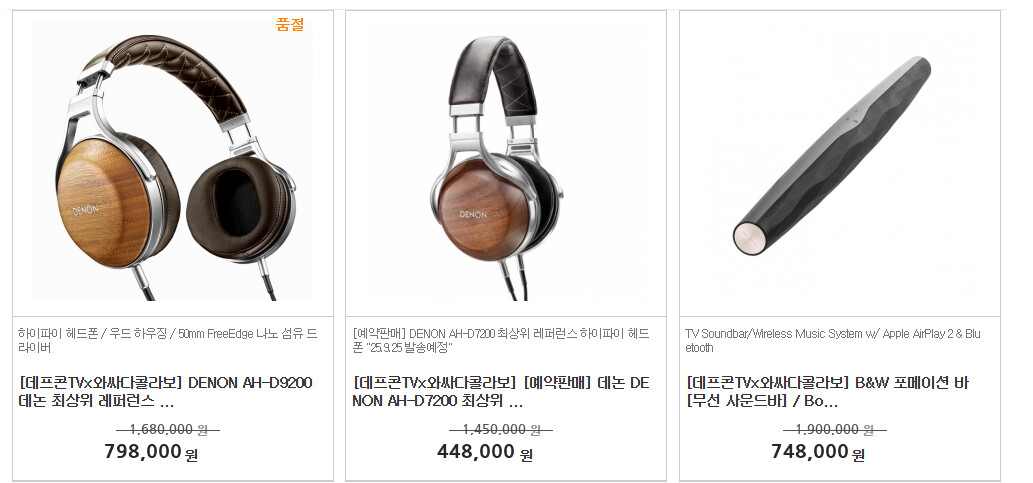Click the AH-D7200 25.9.25 발송예정 description
Viewport: 1033px width, 483px height.
501,340
